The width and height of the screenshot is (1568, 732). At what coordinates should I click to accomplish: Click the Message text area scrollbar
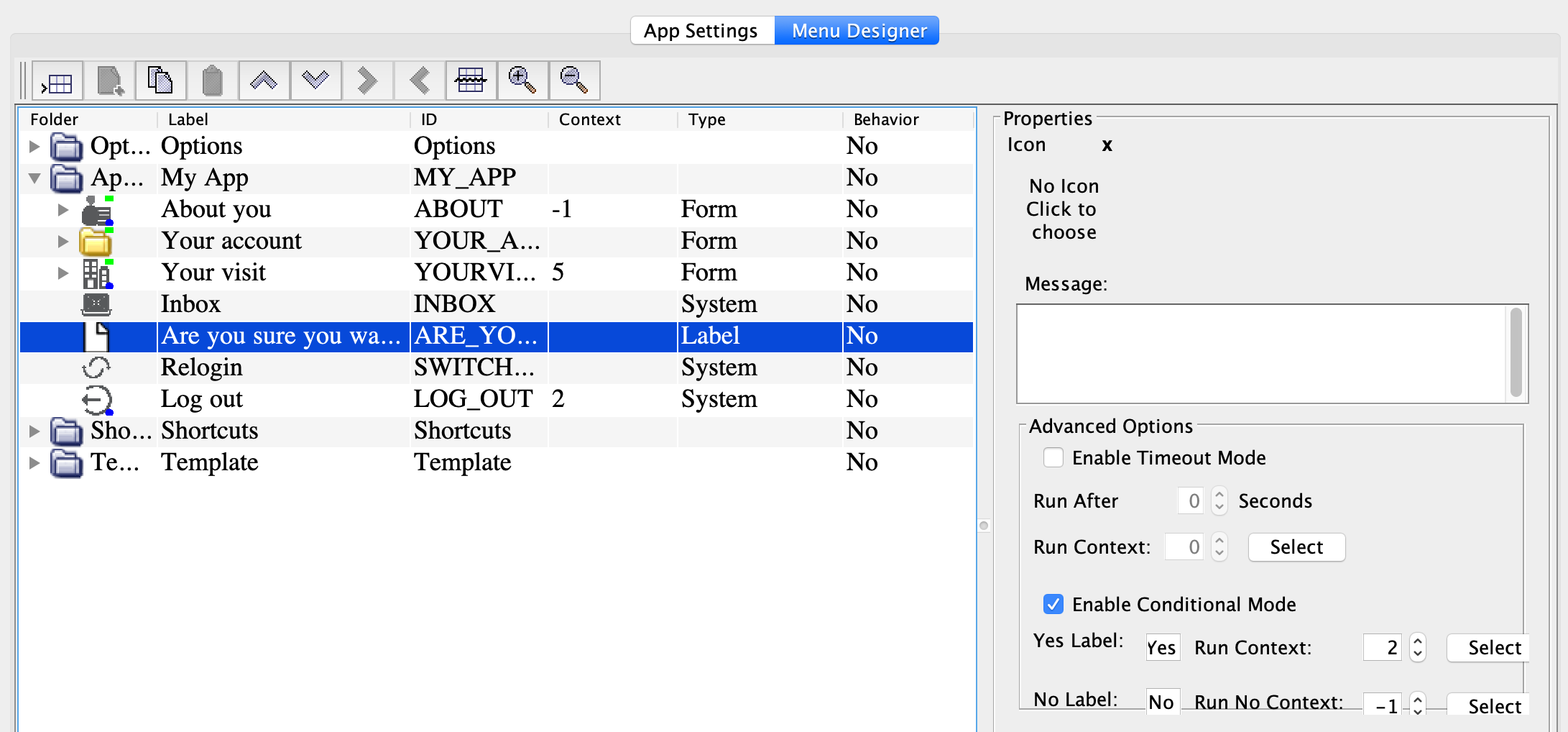click(x=1516, y=352)
